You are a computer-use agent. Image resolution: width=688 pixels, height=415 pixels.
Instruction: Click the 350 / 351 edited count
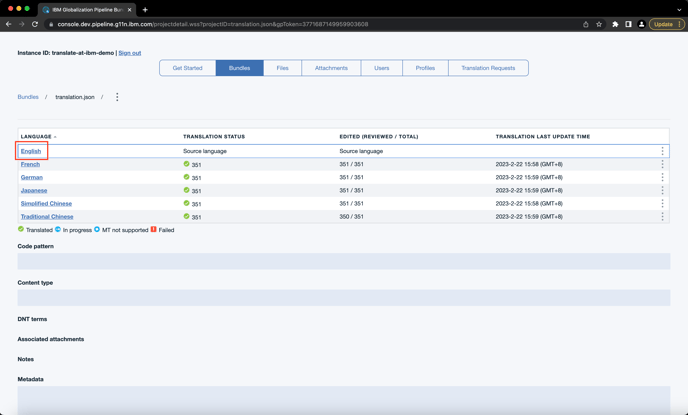tap(351, 217)
